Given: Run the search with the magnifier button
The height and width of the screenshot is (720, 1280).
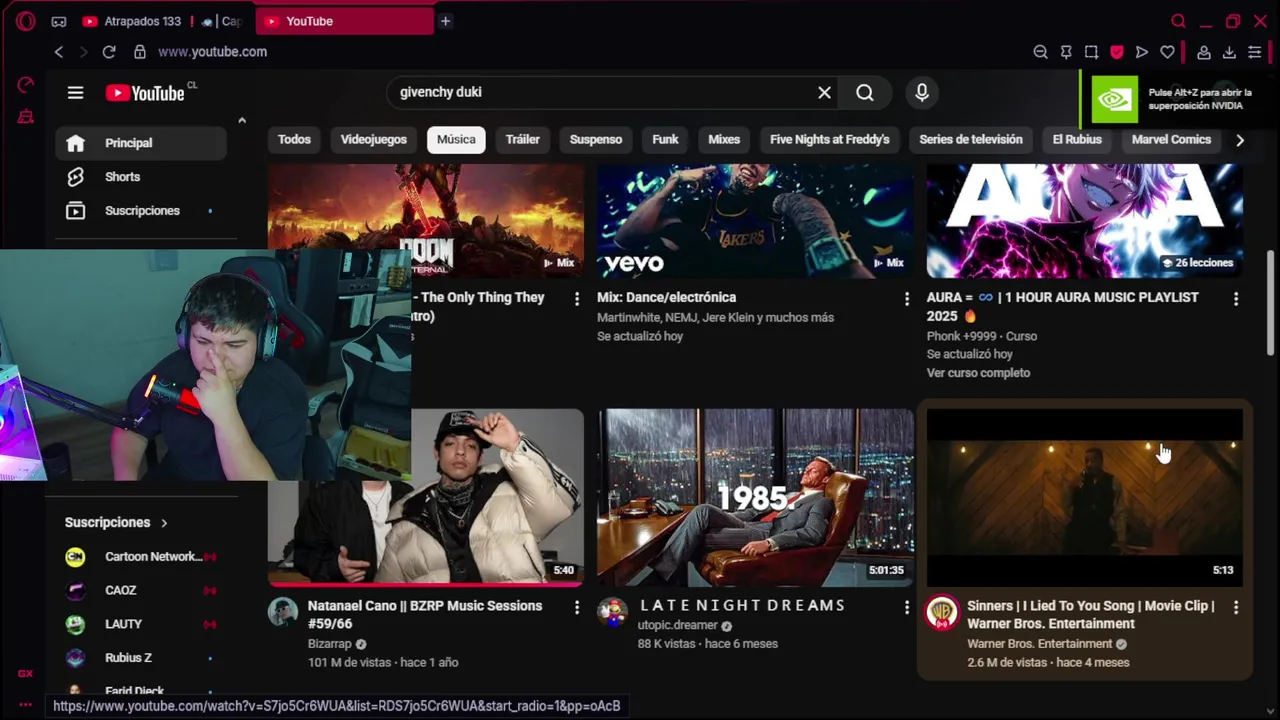Looking at the screenshot, I should 865,93.
